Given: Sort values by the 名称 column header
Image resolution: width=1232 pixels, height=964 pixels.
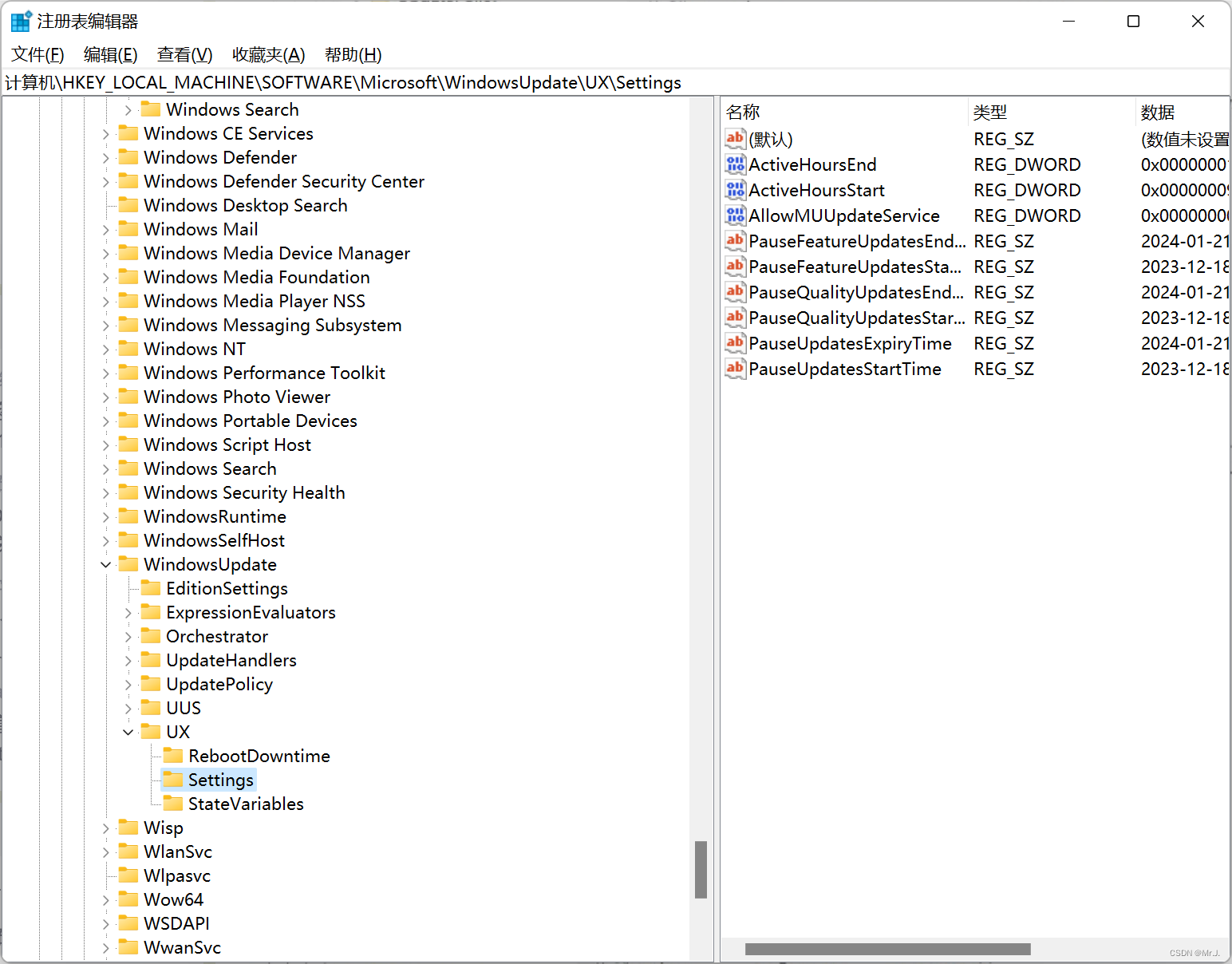Looking at the screenshot, I should coord(845,112).
